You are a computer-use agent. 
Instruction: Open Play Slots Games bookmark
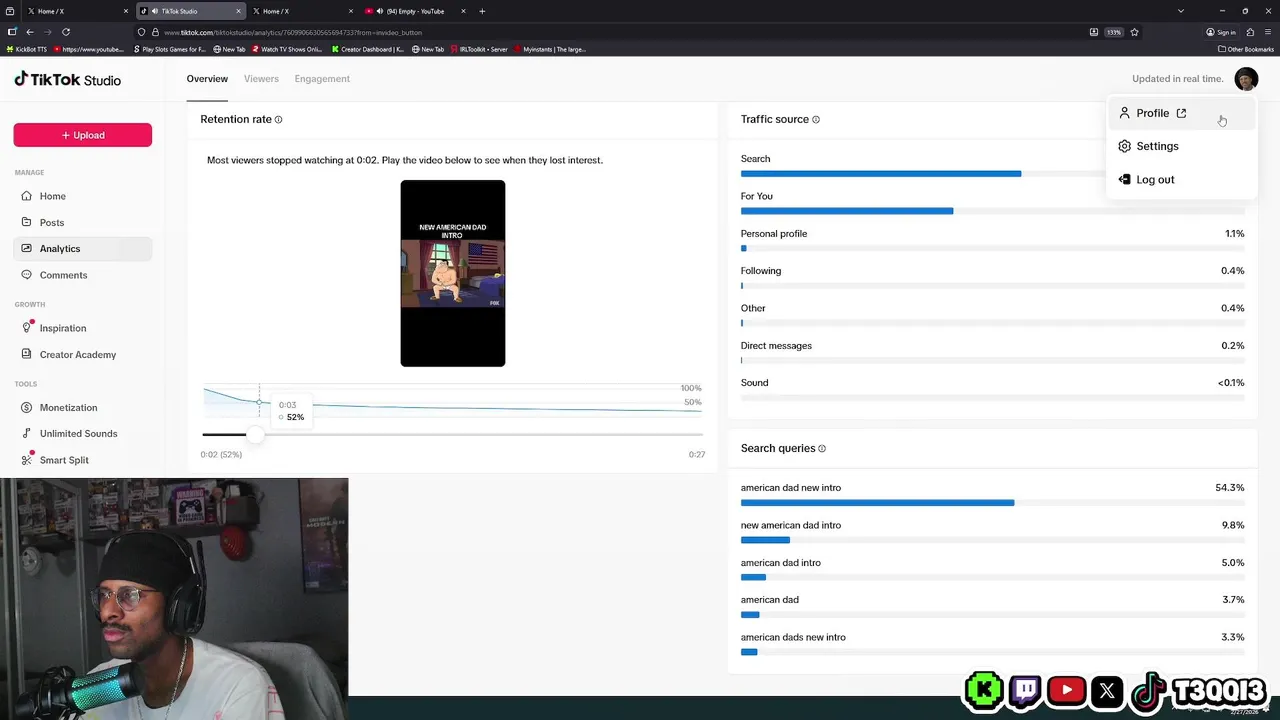[169, 49]
